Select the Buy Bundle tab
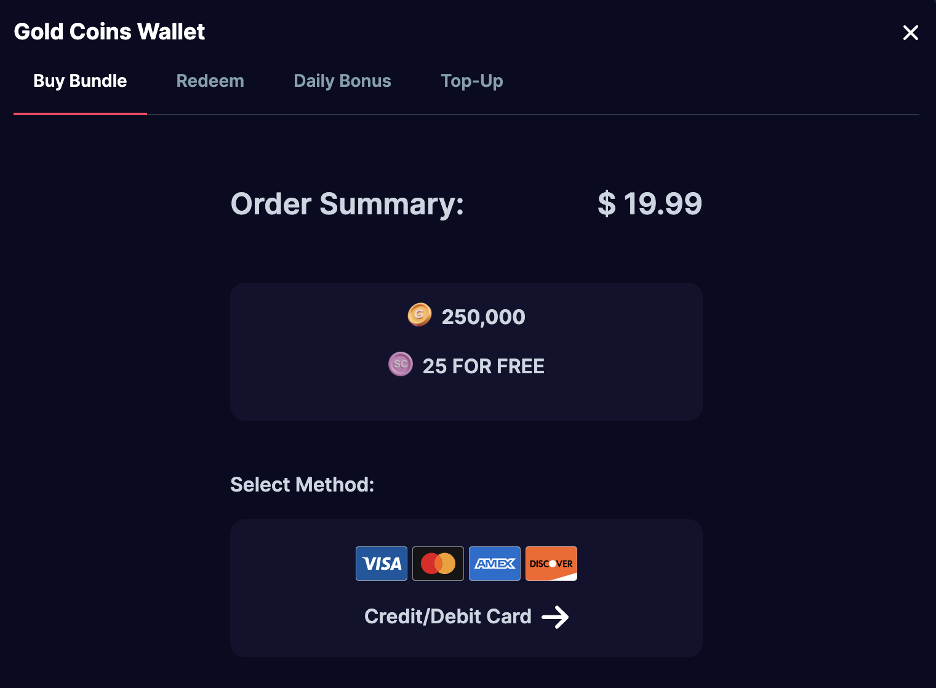Image resolution: width=936 pixels, height=688 pixels. pos(80,81)
